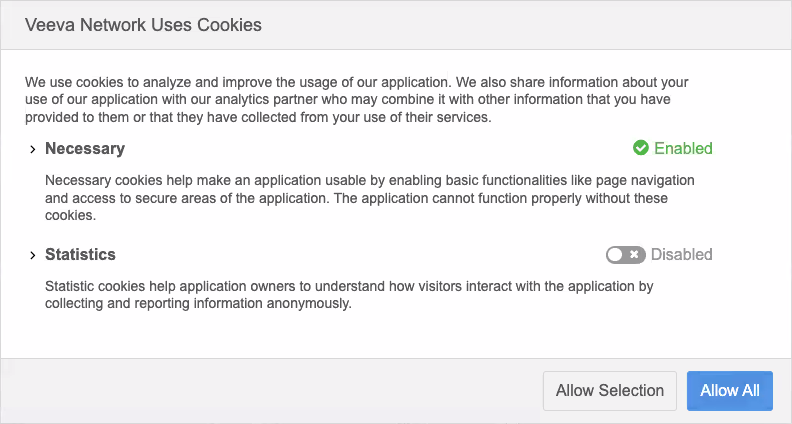
Task: Enable the Statistics cookies toggle
Action: pyautogui.click(x=626, y=255)
